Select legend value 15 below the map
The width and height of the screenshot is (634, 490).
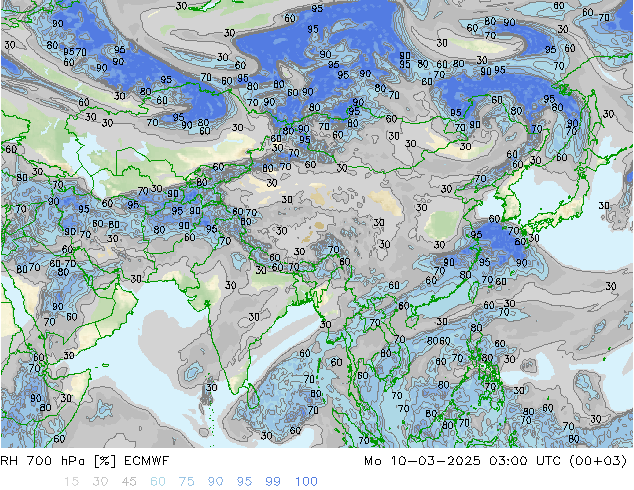71,482
